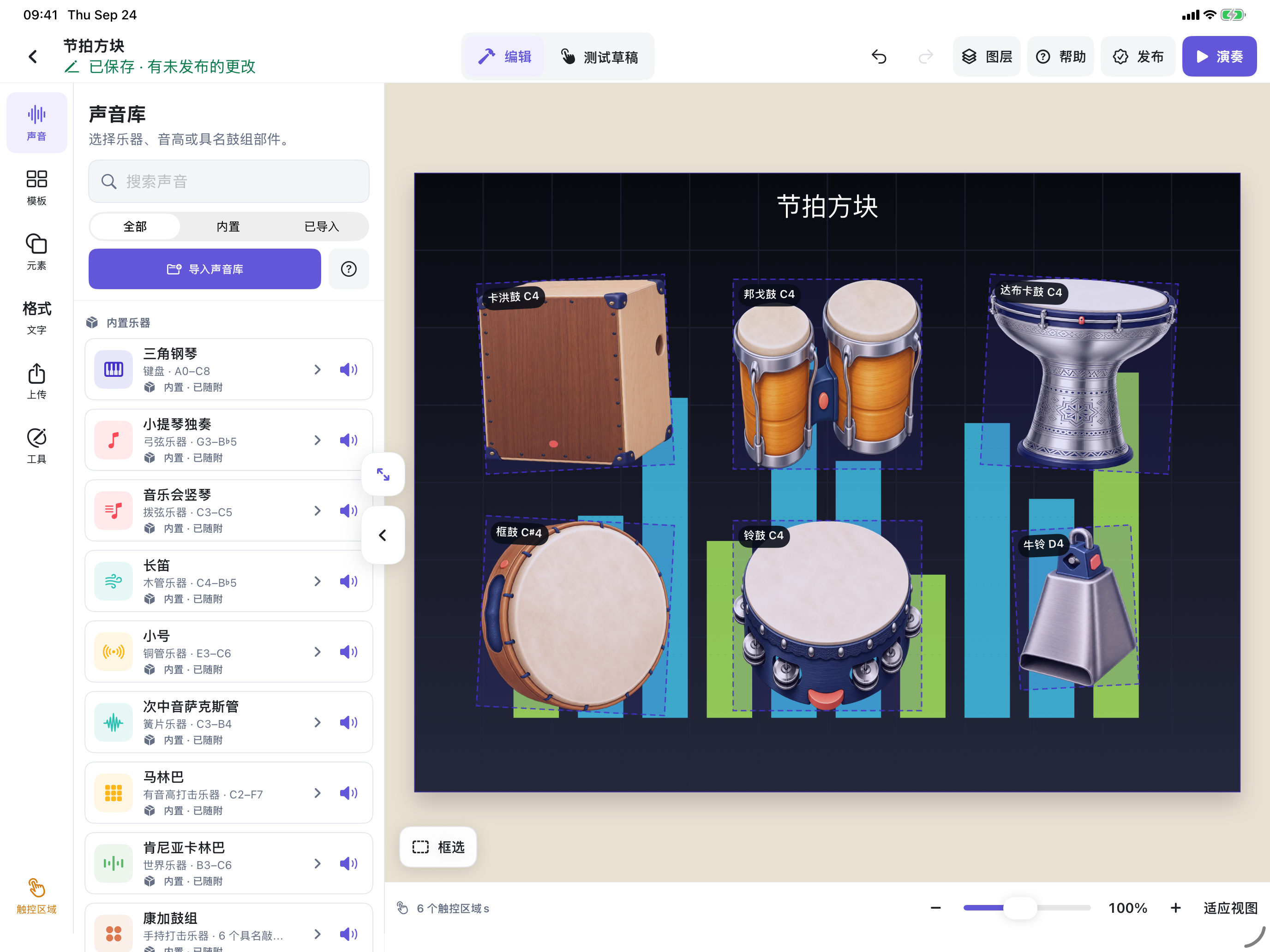Switch to 编辑 edit mode
Viewport: 1270px width, 952px height.
[x=505, y=56]
